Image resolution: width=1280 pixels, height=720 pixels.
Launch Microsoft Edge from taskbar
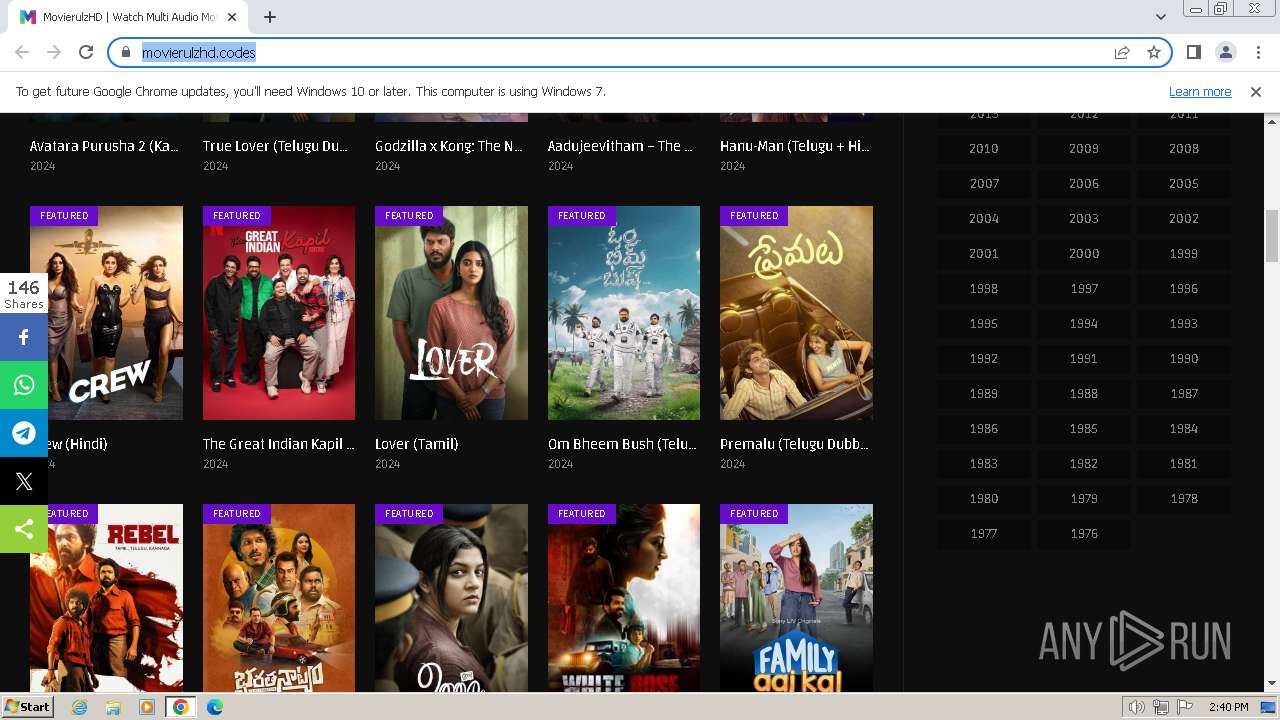[215, 707]
